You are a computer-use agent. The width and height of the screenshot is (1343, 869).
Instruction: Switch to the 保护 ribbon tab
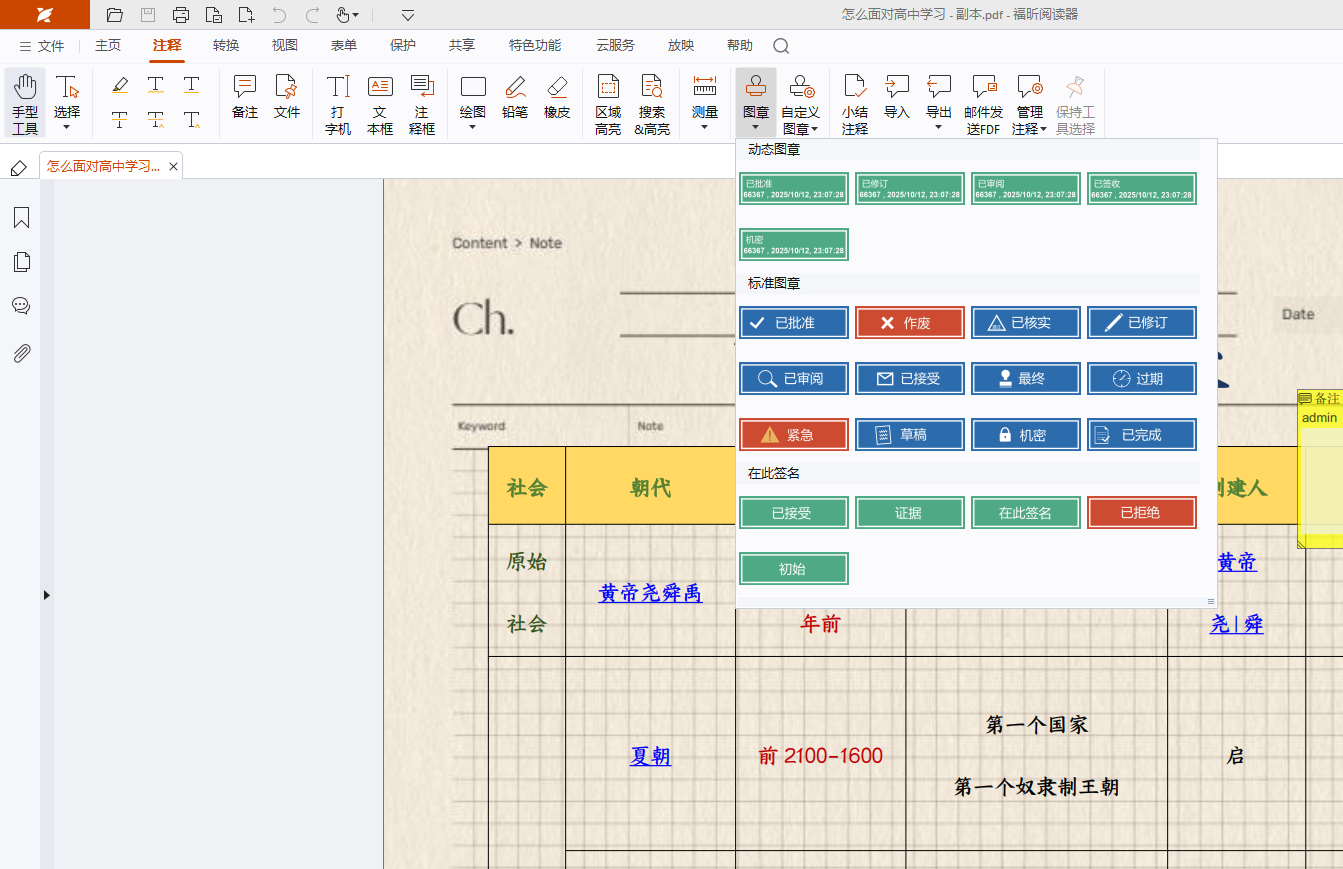[x=403, y=45]
